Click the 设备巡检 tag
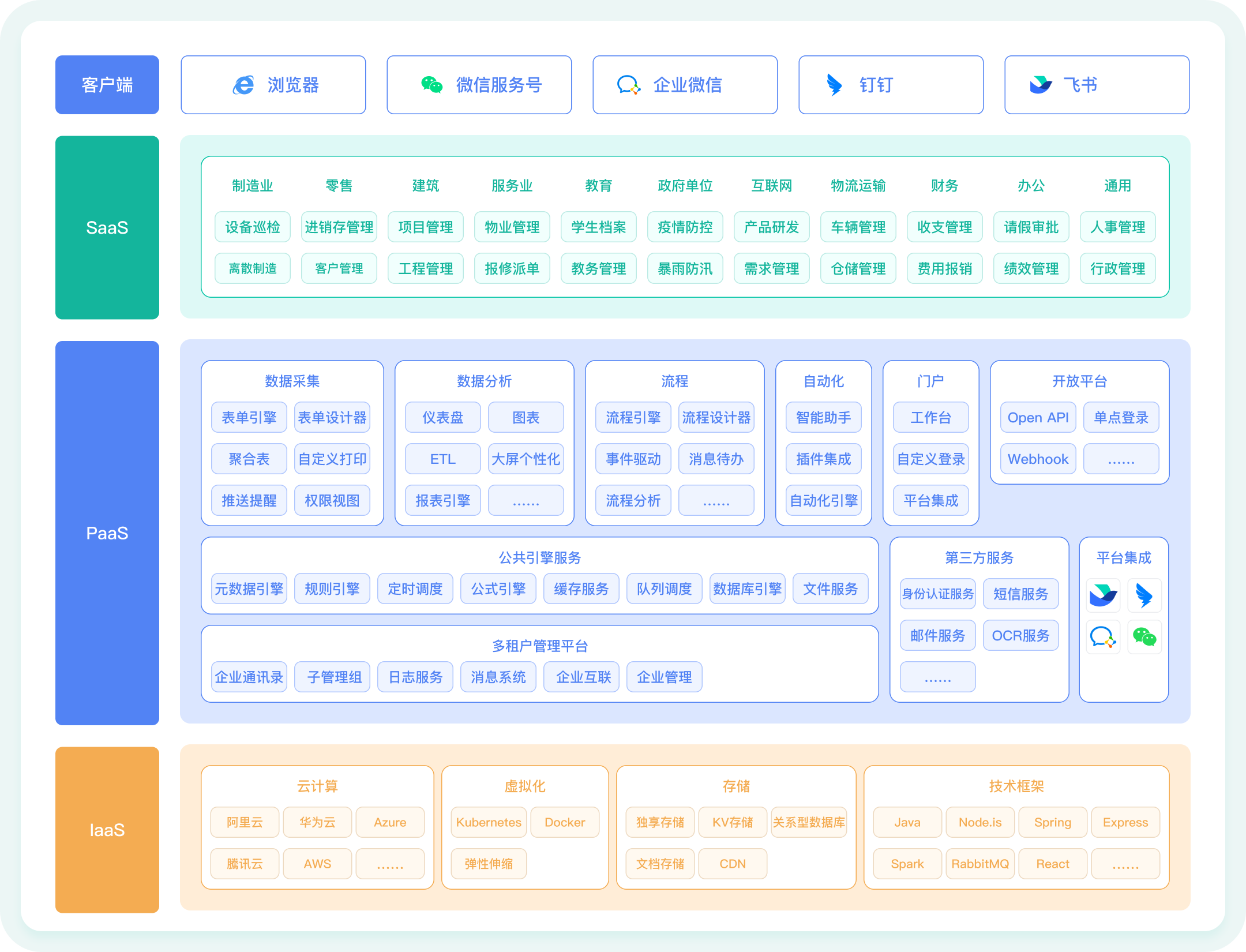1246x952 pixels. pos(253,227)
